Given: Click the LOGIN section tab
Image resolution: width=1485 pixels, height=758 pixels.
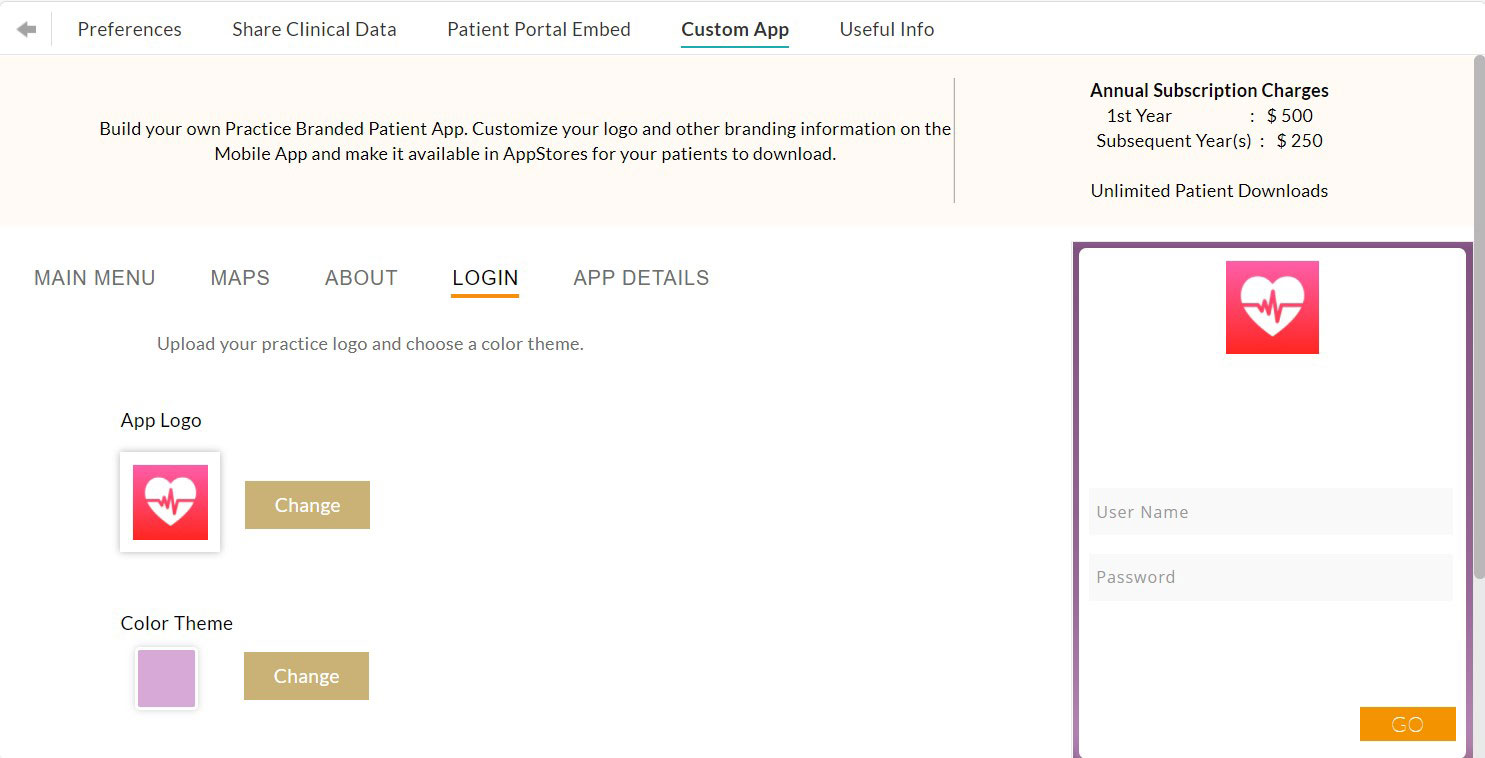Looking at the screenshot, I should [x=485, y=278].
